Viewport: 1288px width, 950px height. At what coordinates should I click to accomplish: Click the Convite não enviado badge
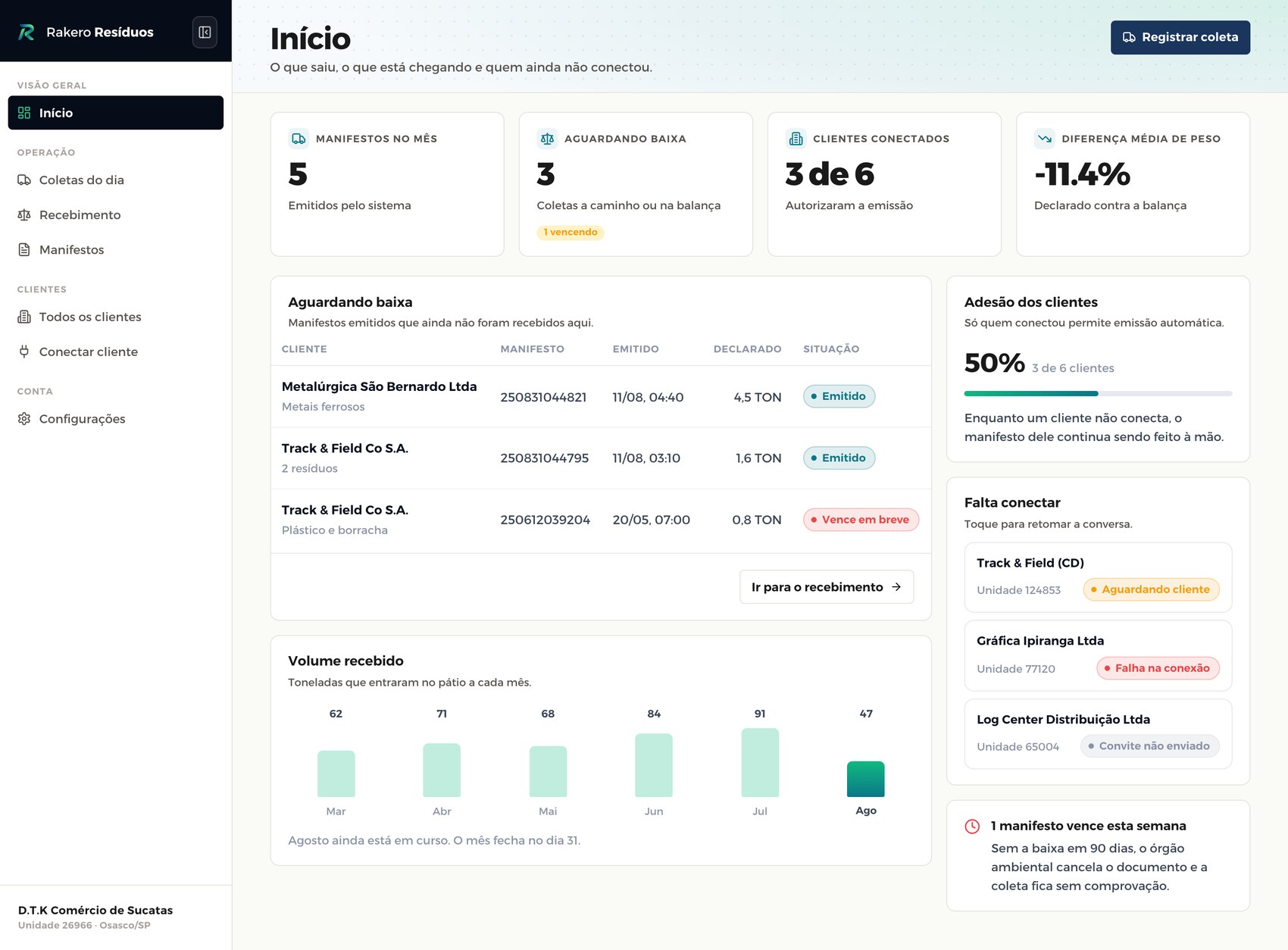pyautogui.click(x=1149, y=746)
